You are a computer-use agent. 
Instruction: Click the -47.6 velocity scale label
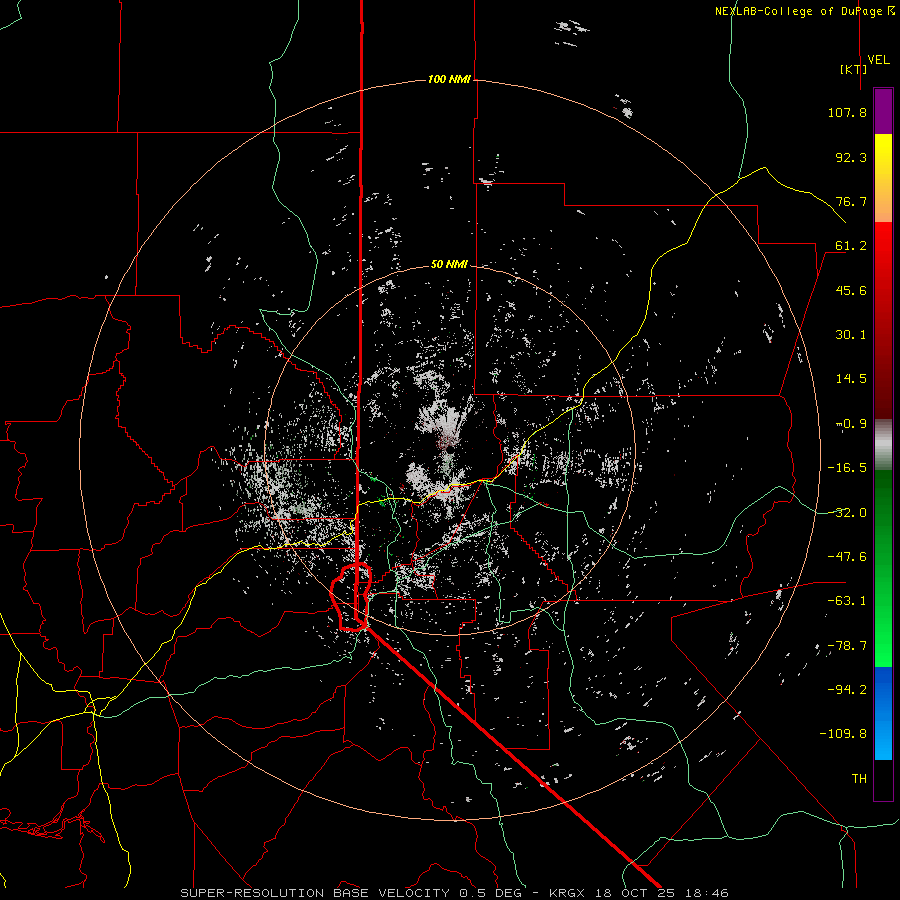847,557
